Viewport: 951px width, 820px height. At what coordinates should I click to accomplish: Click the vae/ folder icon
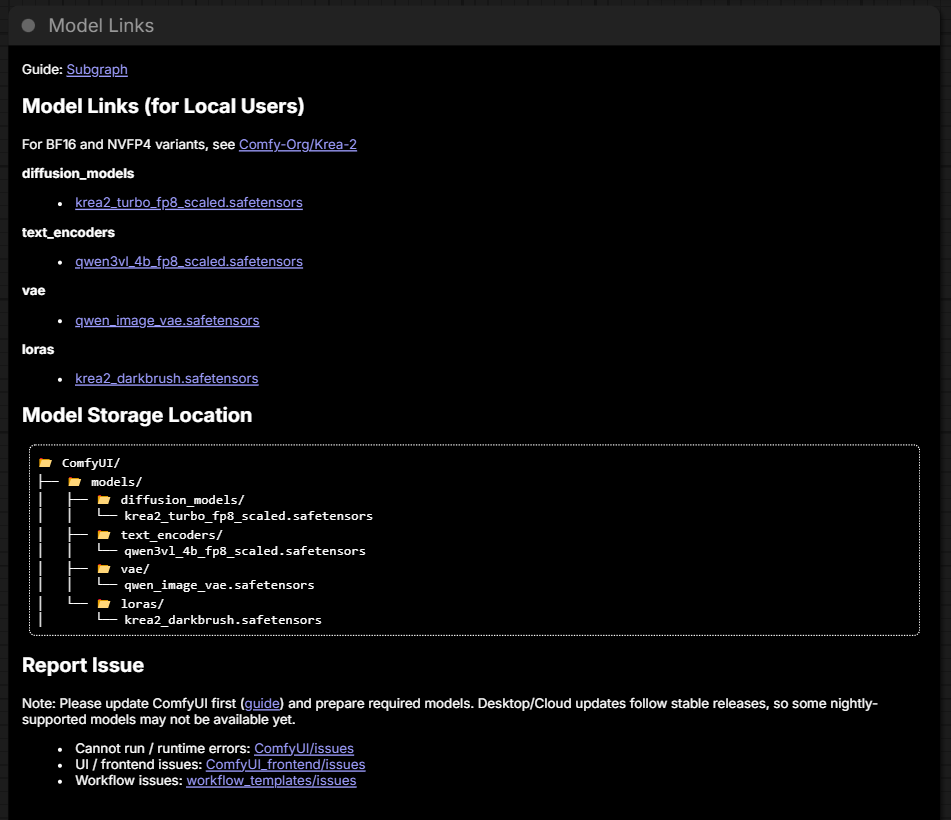pos(104,569)
